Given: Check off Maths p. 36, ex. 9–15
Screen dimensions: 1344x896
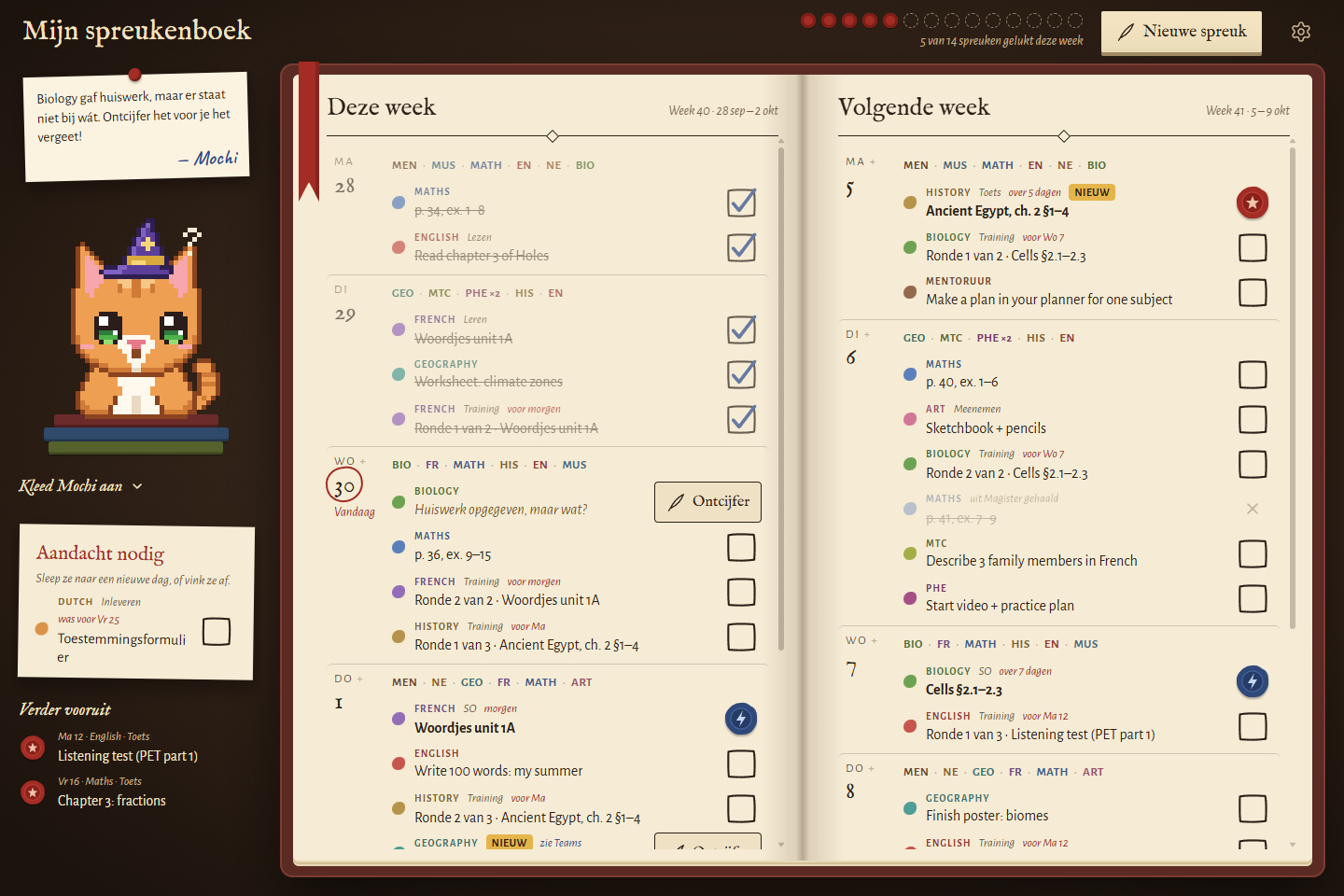Looking at the screenshot, I should 741,547.
